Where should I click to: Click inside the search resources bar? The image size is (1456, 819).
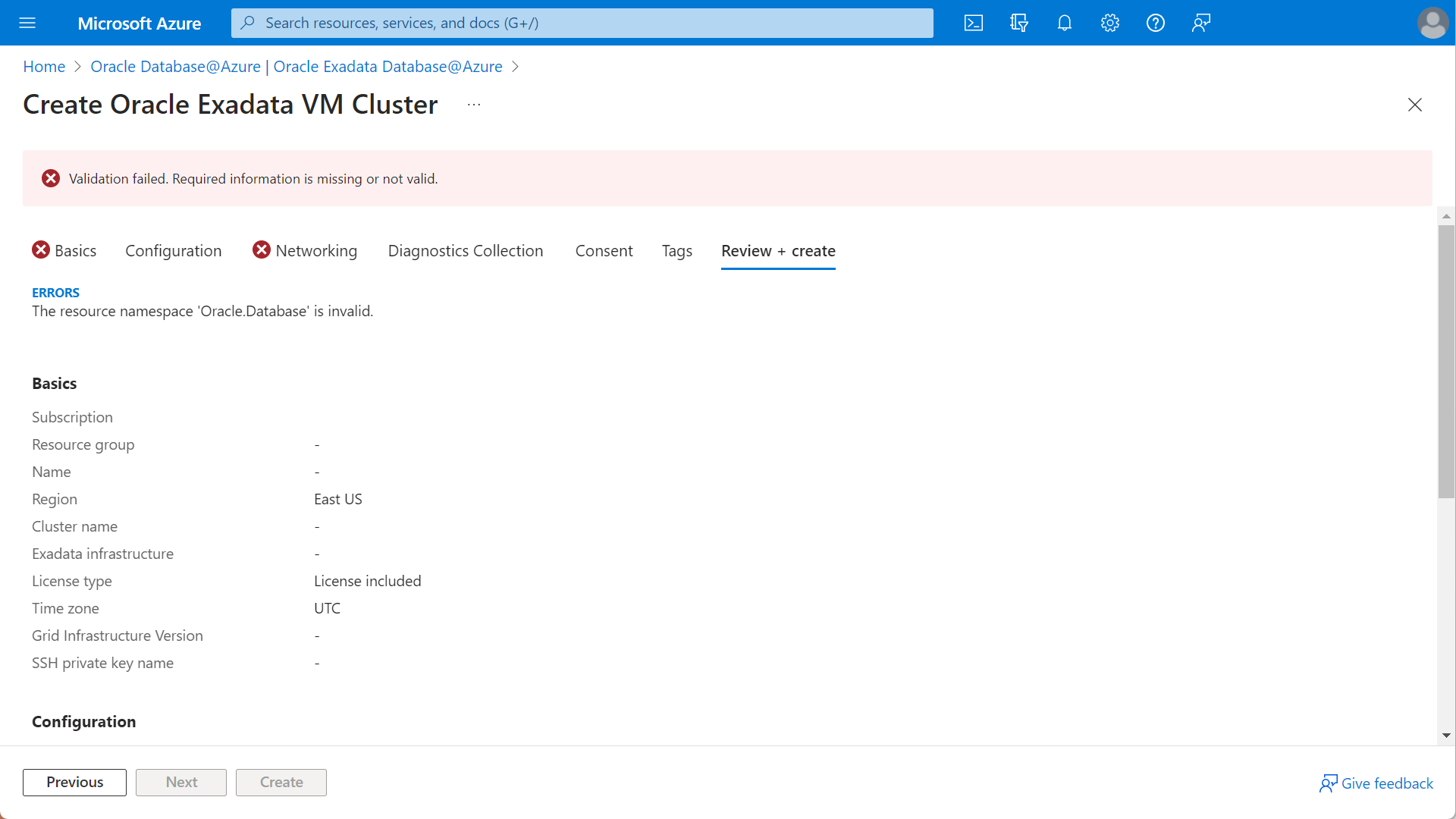pos(582,23)
